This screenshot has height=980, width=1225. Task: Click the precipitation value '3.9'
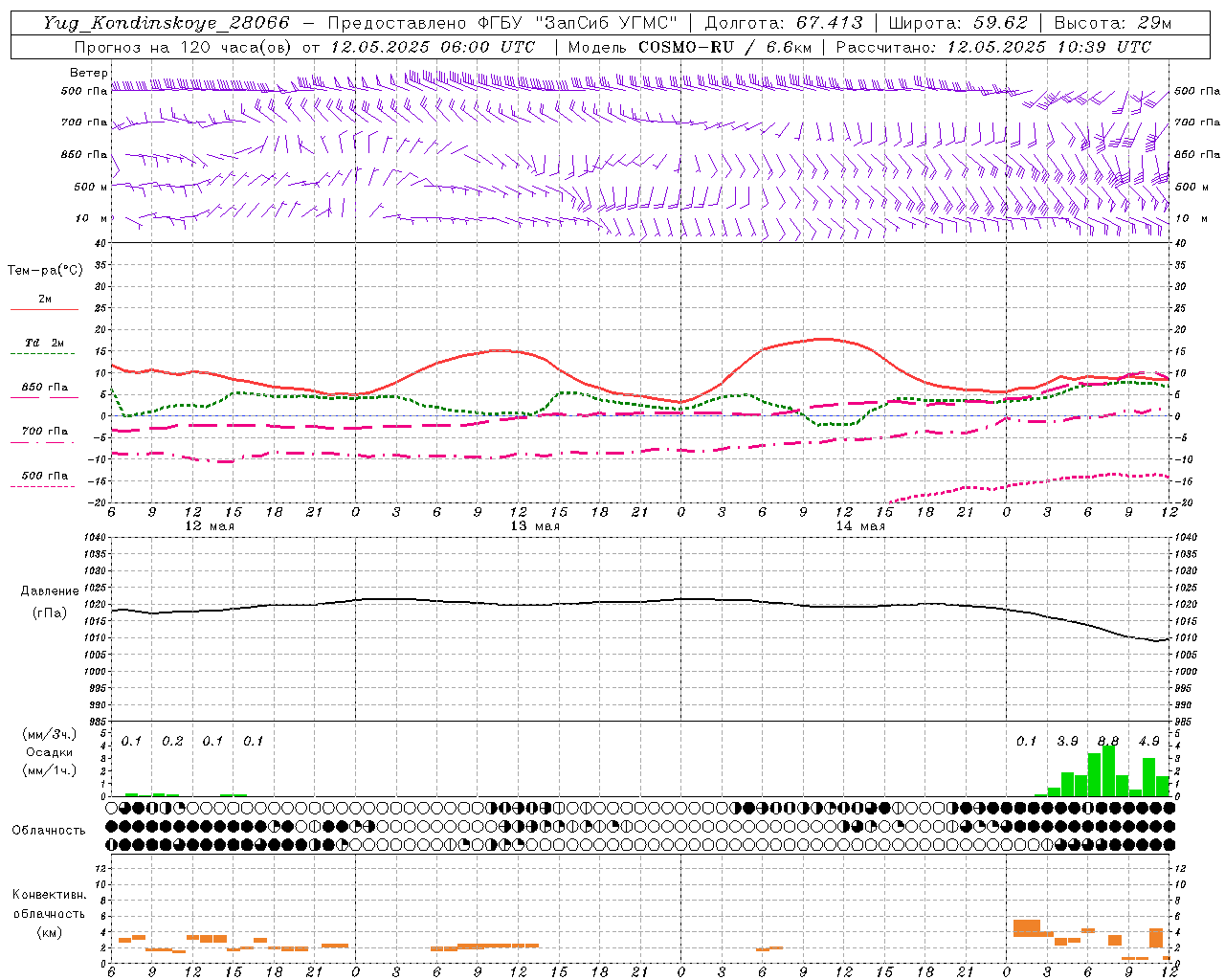[1067, 741]
